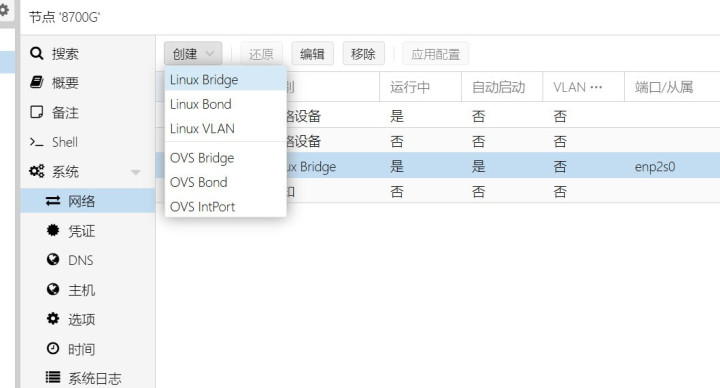The height and width of the screenshot is (388, 720).
Task: Click the globe icon next to DNS
Action: (x=53, y=259)
